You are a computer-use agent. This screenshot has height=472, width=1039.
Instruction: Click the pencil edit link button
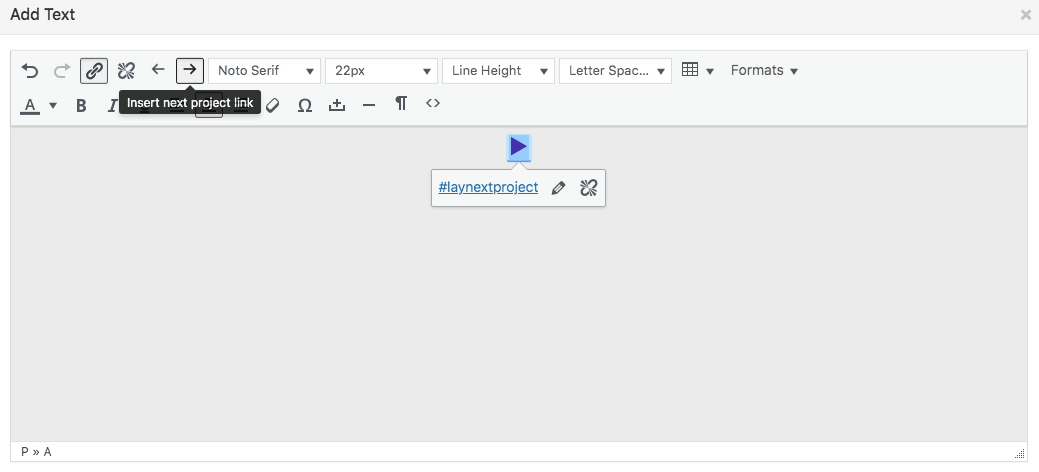tap(558, 188)
